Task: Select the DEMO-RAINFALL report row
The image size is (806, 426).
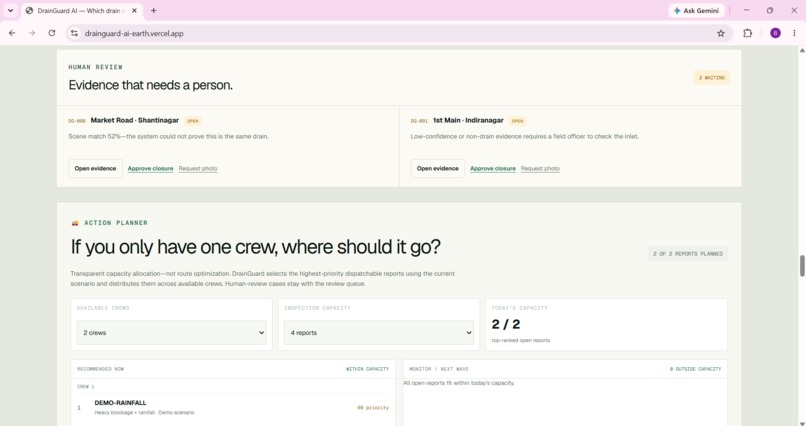Action: (233, 408)
